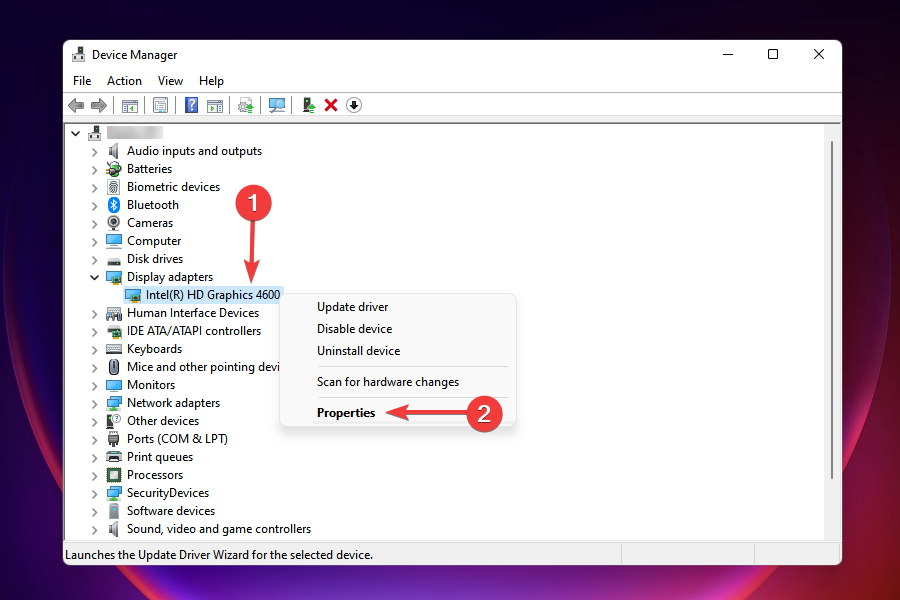Expand the Ports (COM & LPT) node
This screenshot has height=600, width=900.
point(94,439)
